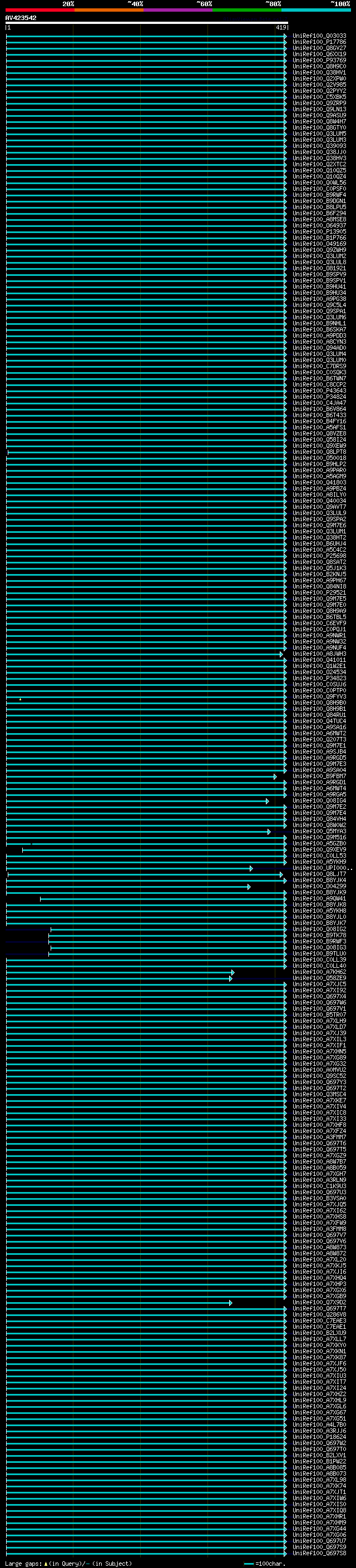Click the white query sequence bar
The width and height of the screenshot is (356, 1568).
147,22
